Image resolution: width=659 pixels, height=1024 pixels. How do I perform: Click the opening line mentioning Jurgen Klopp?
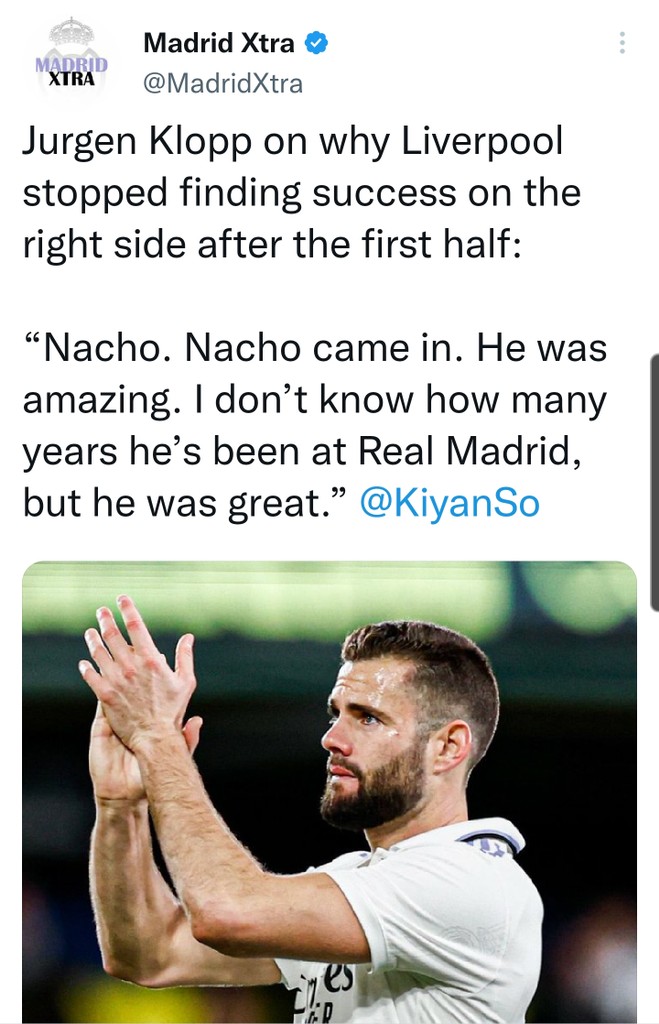click(x=292, y=142)
